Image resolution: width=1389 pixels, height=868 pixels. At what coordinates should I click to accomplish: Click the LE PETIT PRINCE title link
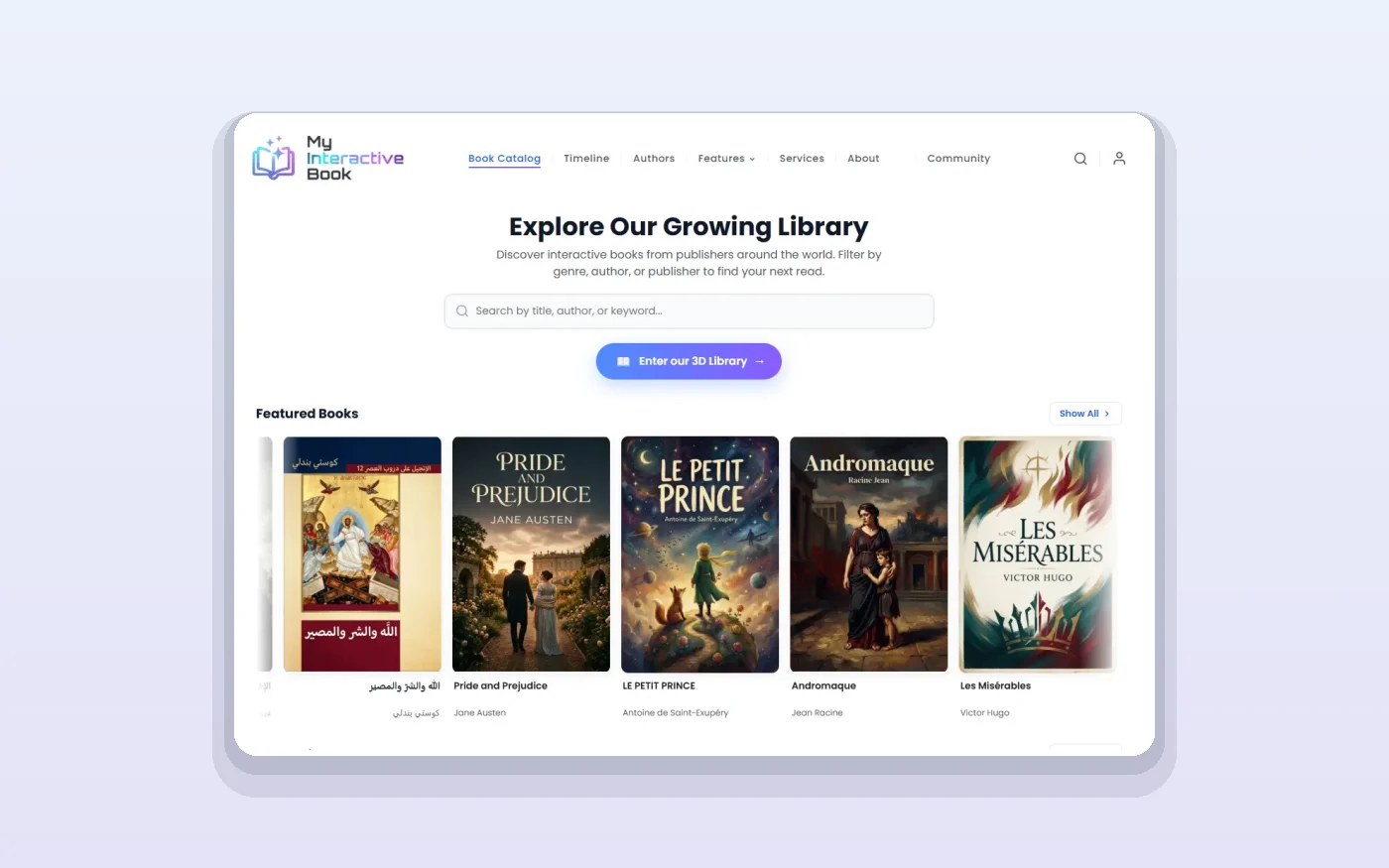(659, 685)
